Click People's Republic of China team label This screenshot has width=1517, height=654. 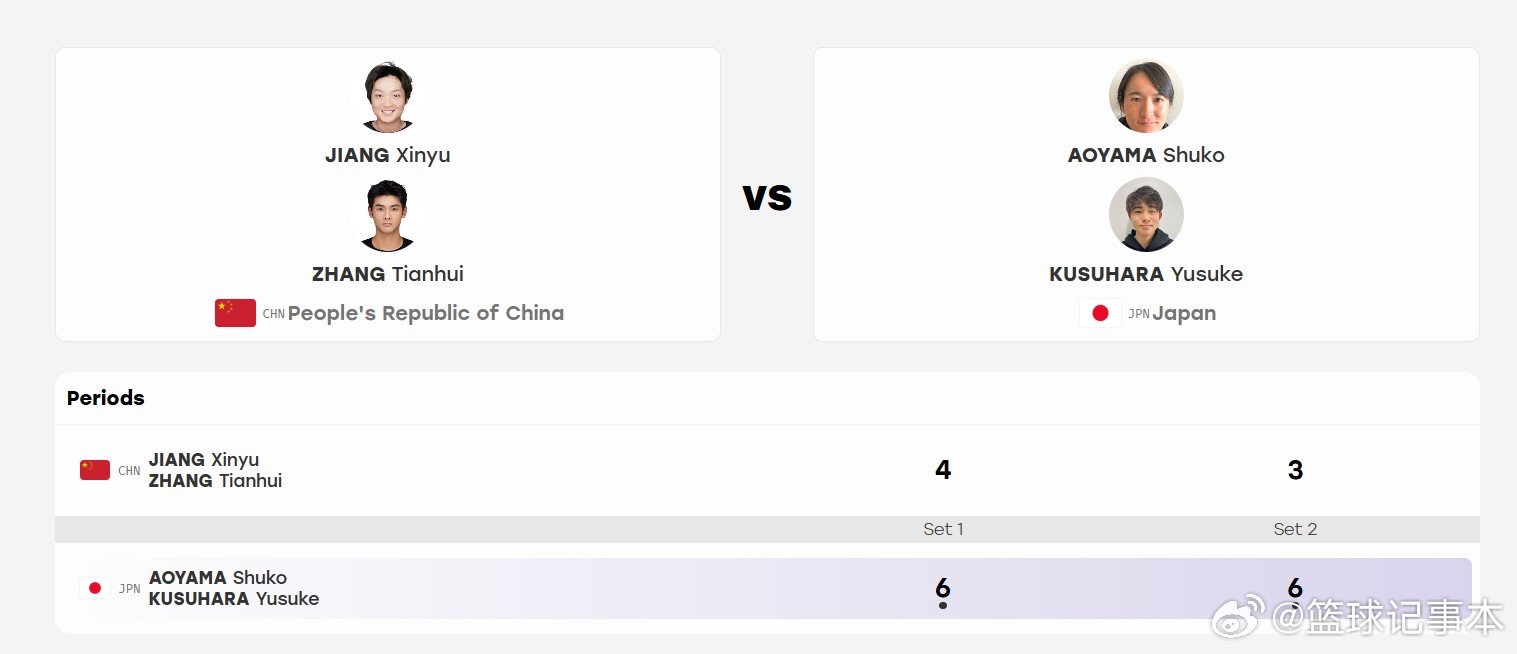(426, 313)
